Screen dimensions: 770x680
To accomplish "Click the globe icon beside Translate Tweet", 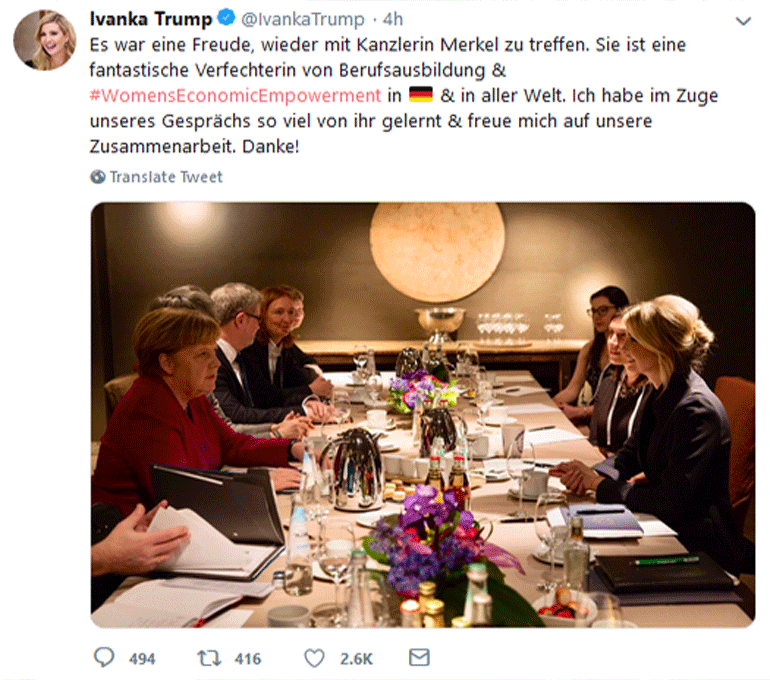I will pos(97,177).
